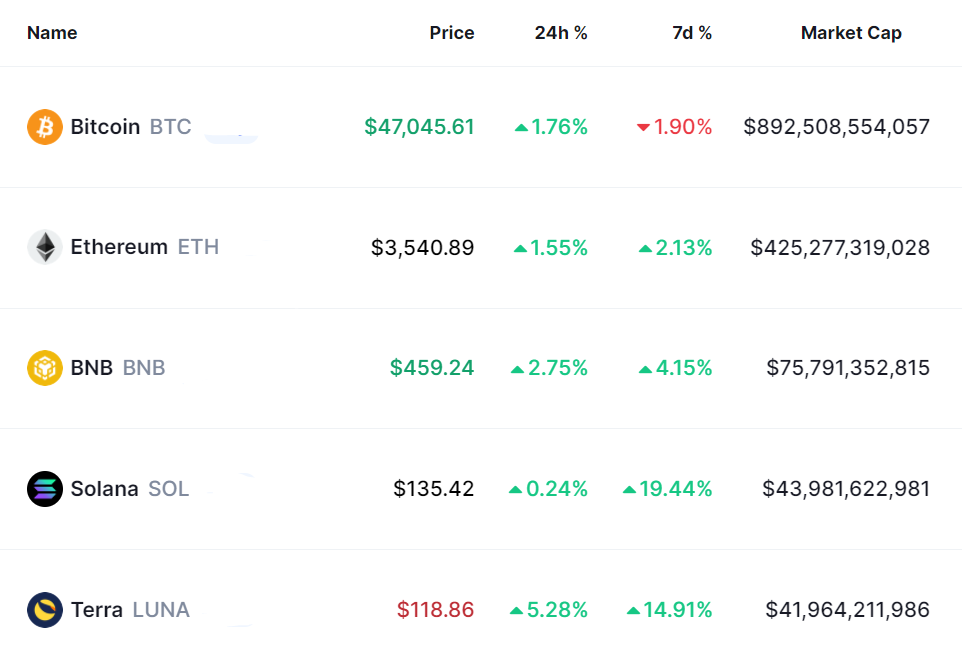Click the BNB market cap value

tap(848, 368)
